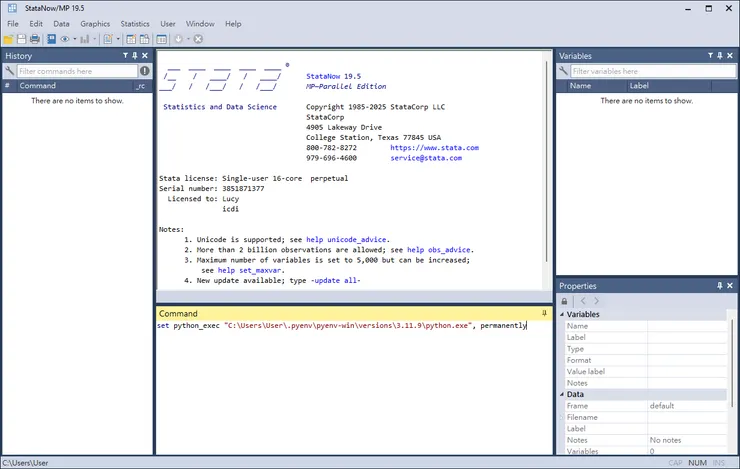
Task: Open the File menu
Action: pyautogui.click(x=13, y=24)
